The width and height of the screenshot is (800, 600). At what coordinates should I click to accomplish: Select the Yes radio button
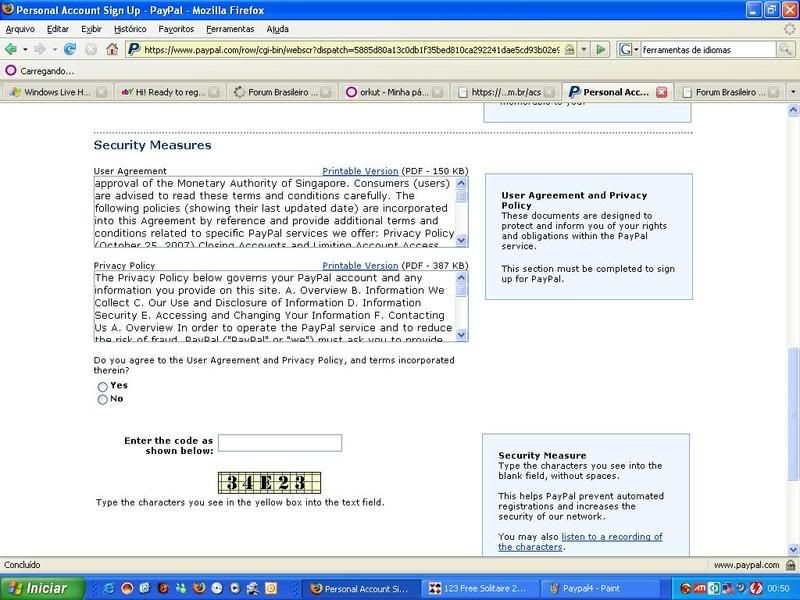(103, 387)
